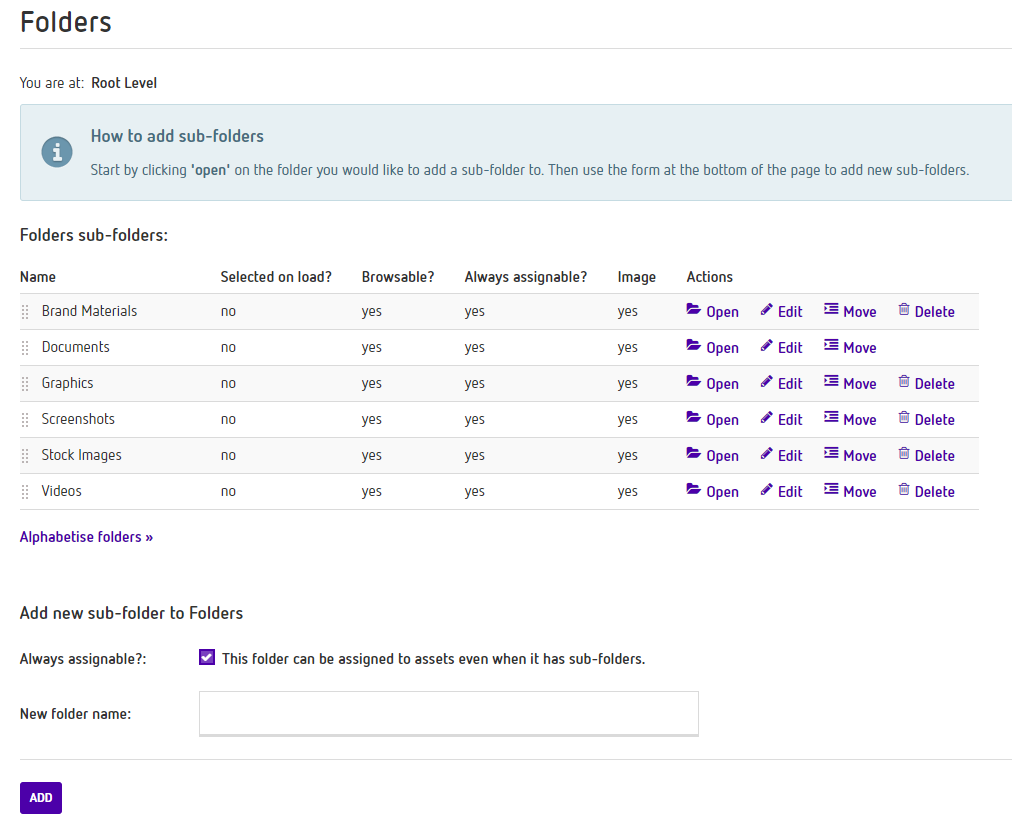Click the How to add sub-folders heading
Screen dimensions: 1012x831
tap(177, 136)
